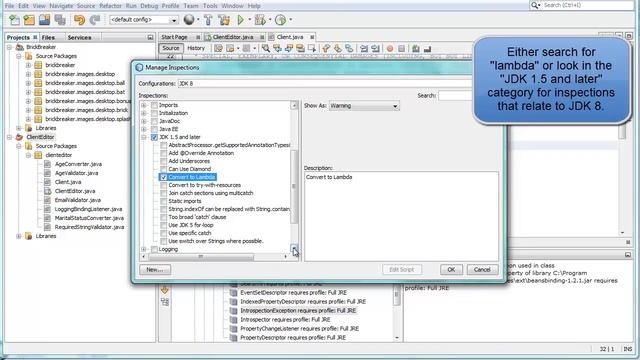This screenshot has width=640, height=360.
Task: Click the Source editor view button
Action: click(x=171, y=48)
